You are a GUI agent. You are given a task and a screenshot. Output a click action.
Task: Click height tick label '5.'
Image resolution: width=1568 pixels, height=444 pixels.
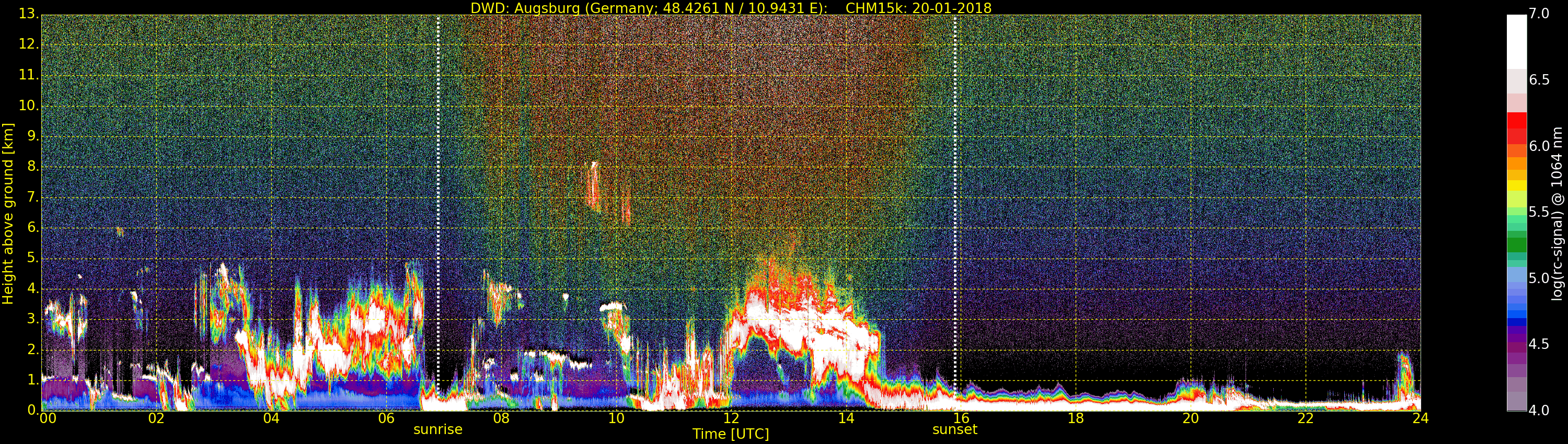(33, 258)
